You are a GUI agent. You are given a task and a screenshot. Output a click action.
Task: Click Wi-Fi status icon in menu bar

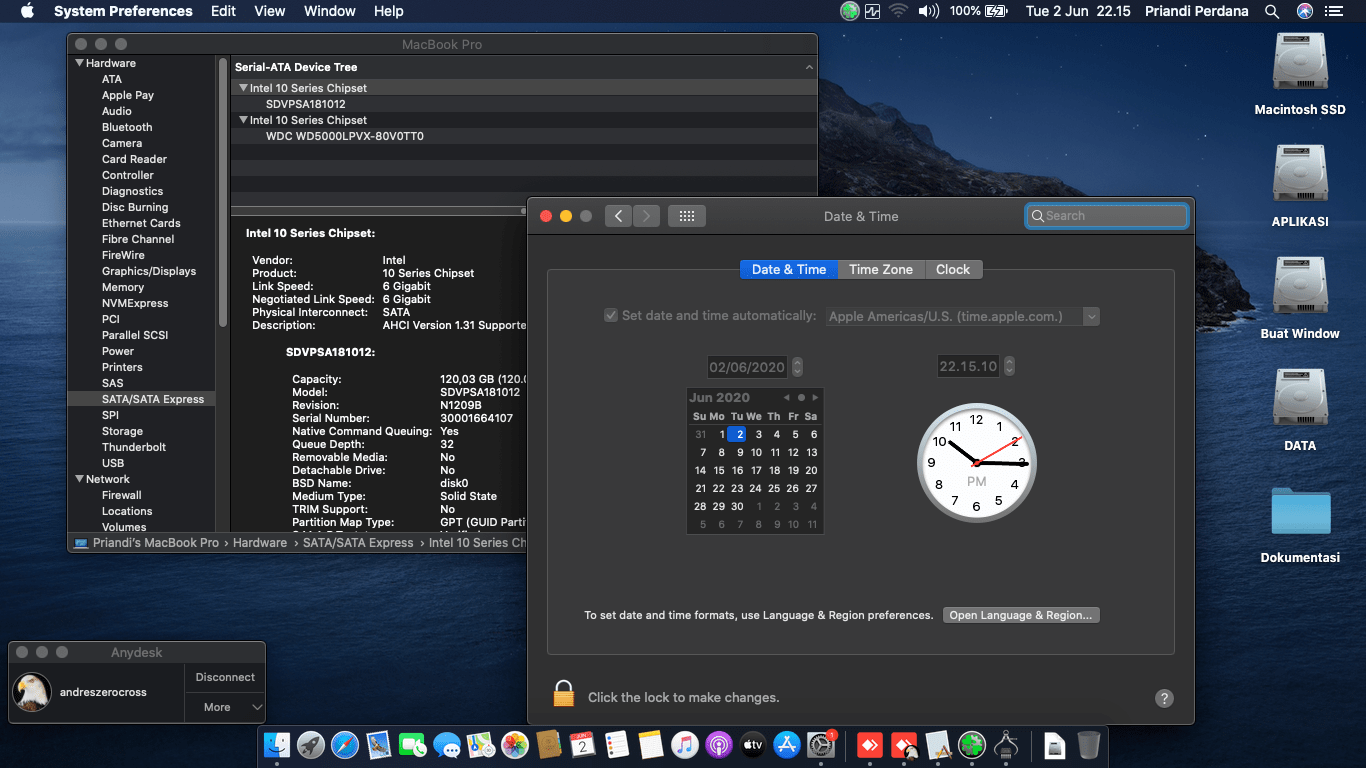pyautogui.click(x=898, y=11)
